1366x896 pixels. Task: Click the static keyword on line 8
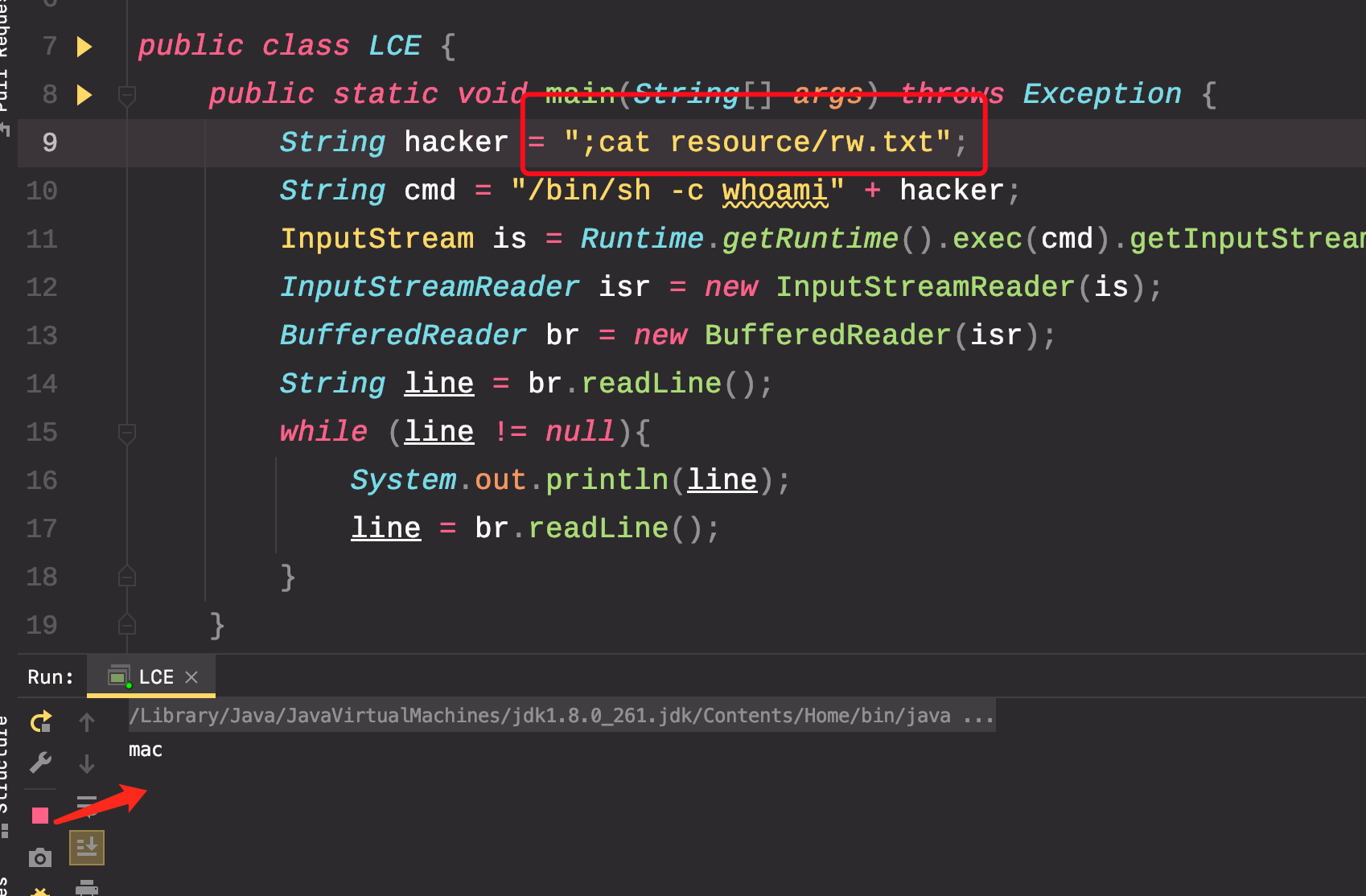click(x=386, y=94)
